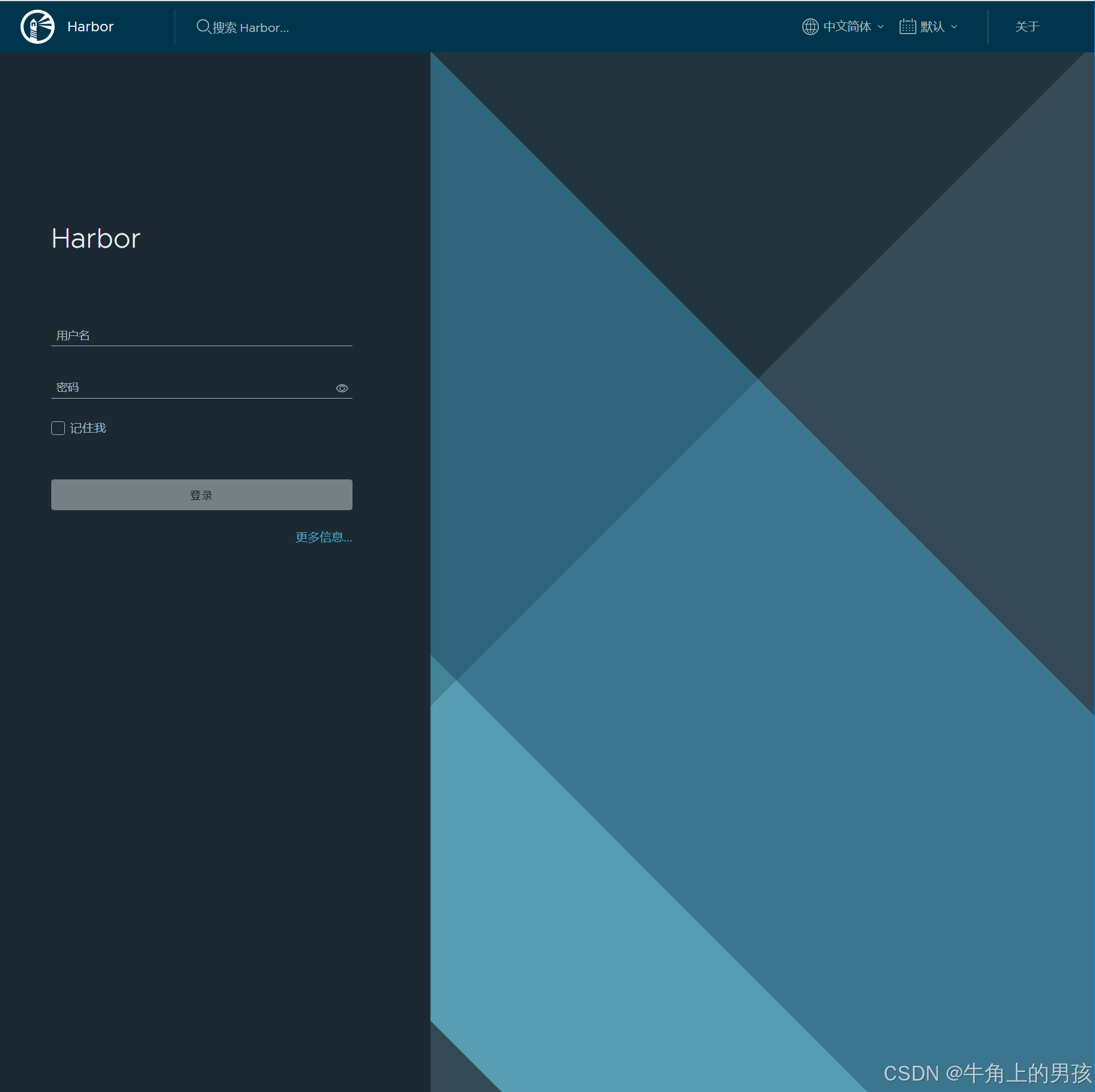Image resolution: width=1095 pixels, height=1092 pixels.
Task: Open the 更多信息... link
Action: coord(323,537)
